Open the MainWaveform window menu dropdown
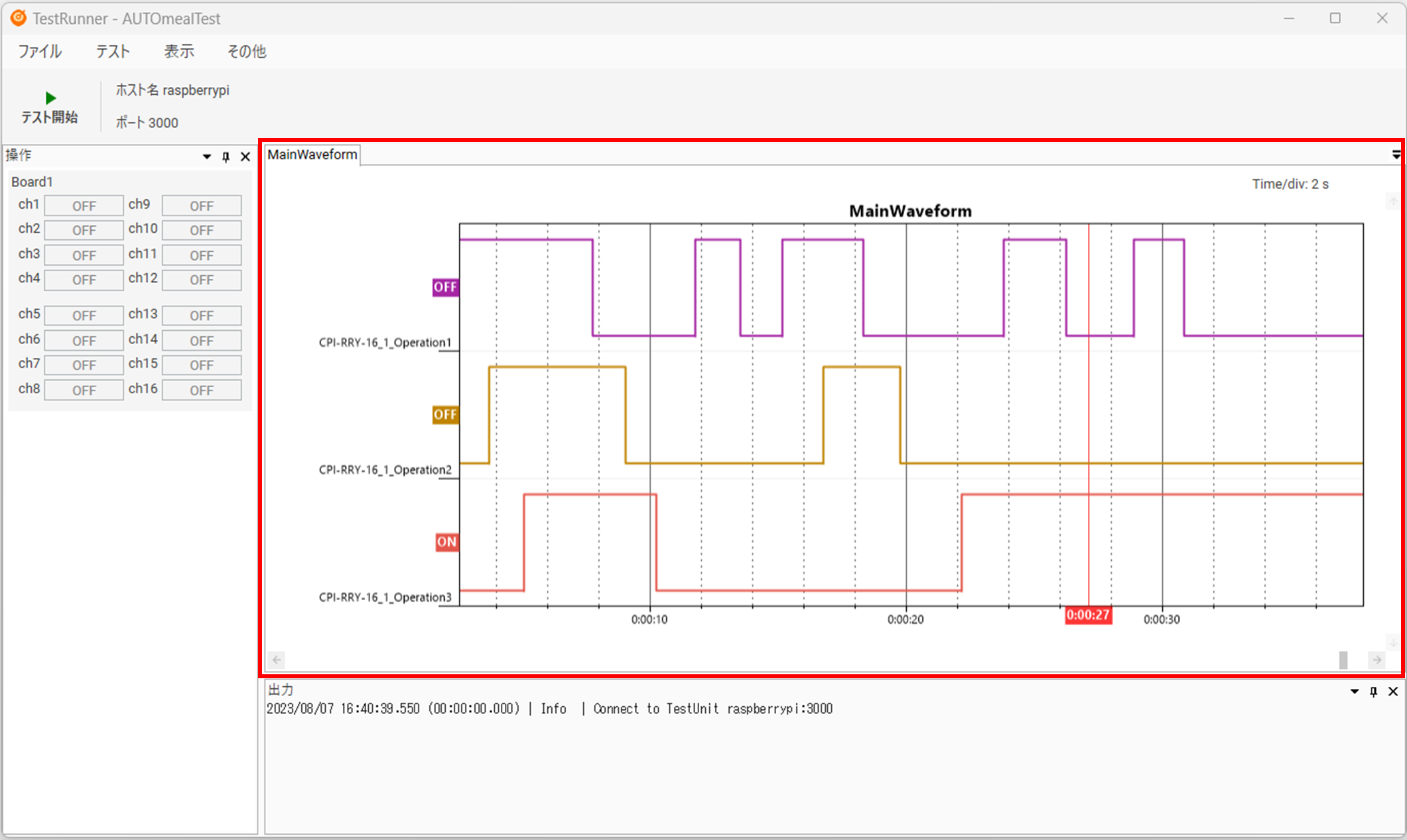 (1396, 154)
